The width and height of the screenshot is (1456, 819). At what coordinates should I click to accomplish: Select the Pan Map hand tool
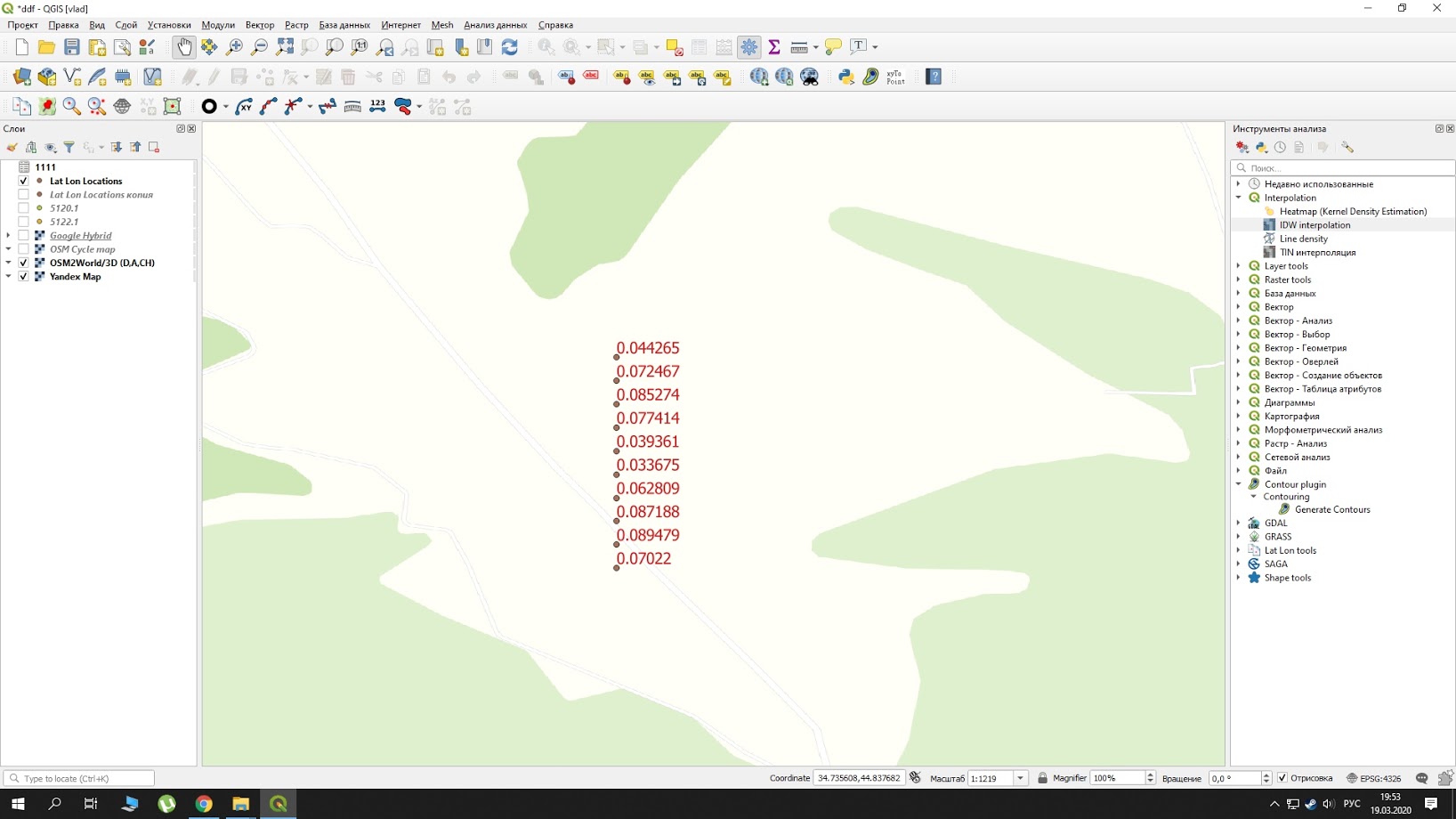(x=184, y=47)
